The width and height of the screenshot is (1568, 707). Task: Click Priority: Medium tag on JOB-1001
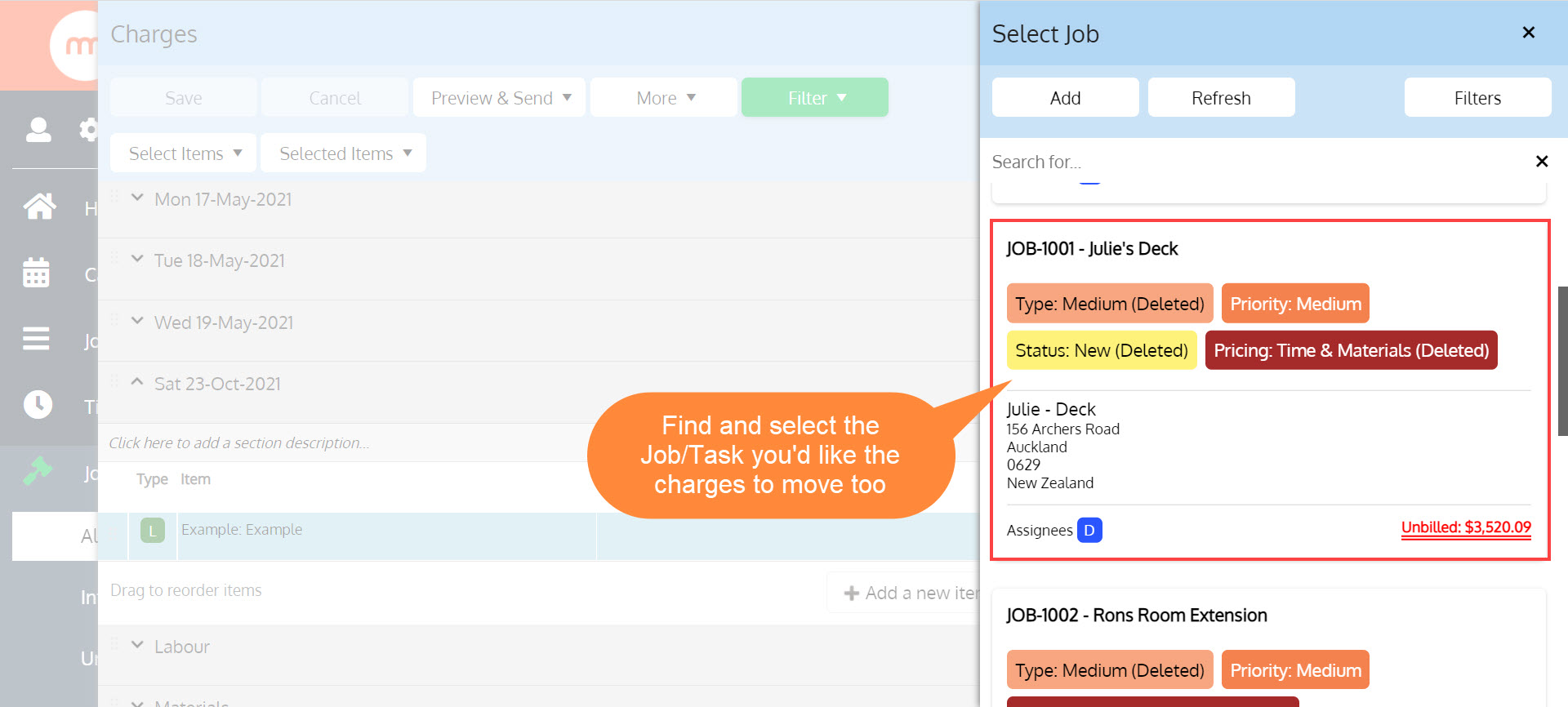click(x=1296, y=304)
